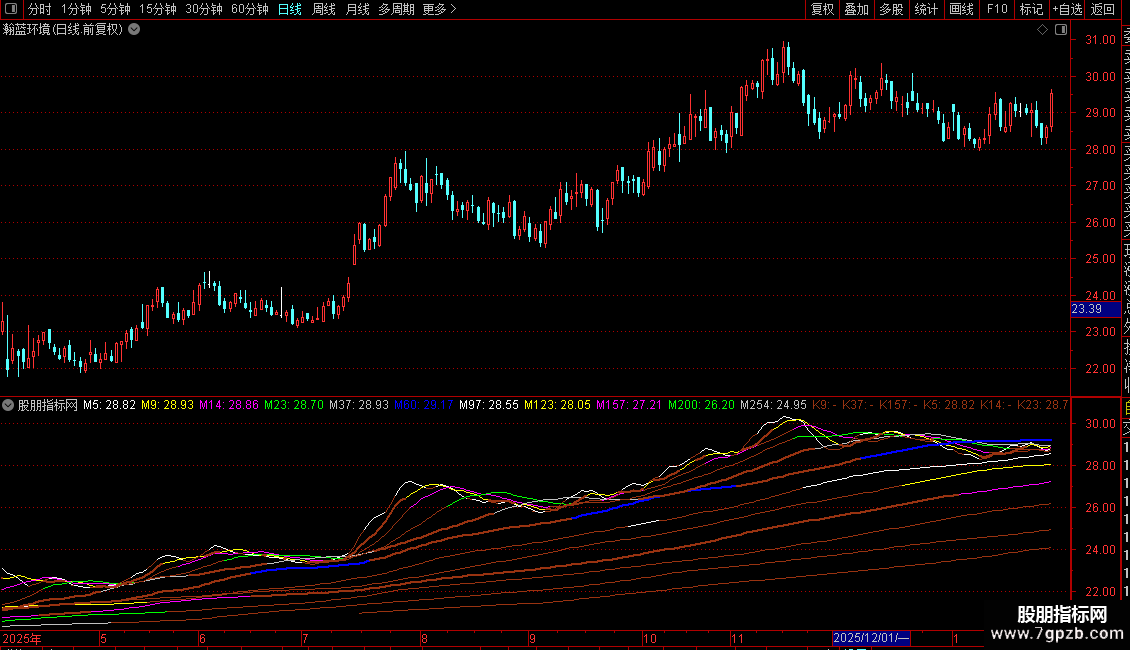Select the 5分钟 period tab
Screen dimensions: 1130x650
(115, 9)
